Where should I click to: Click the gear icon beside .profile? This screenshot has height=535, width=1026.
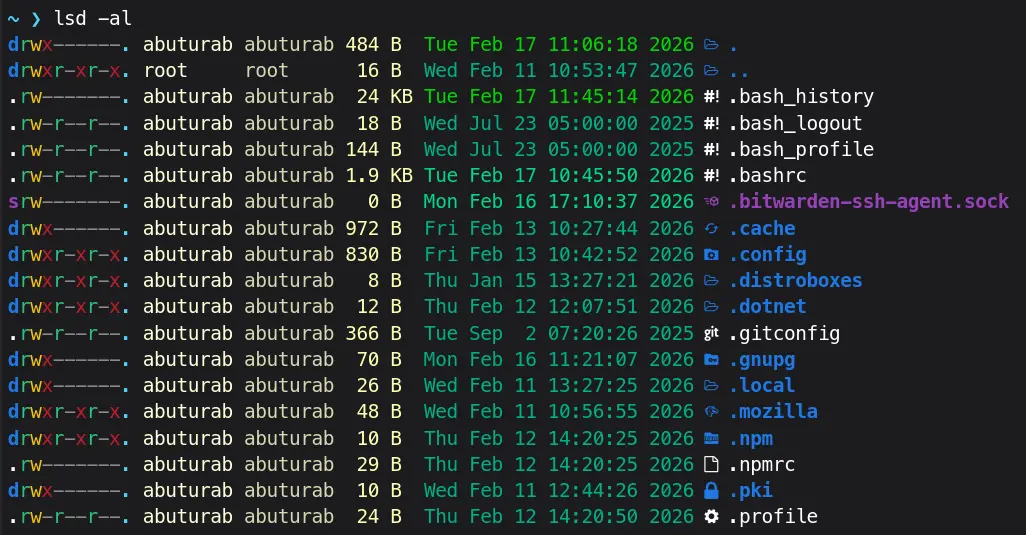(711, 516)
